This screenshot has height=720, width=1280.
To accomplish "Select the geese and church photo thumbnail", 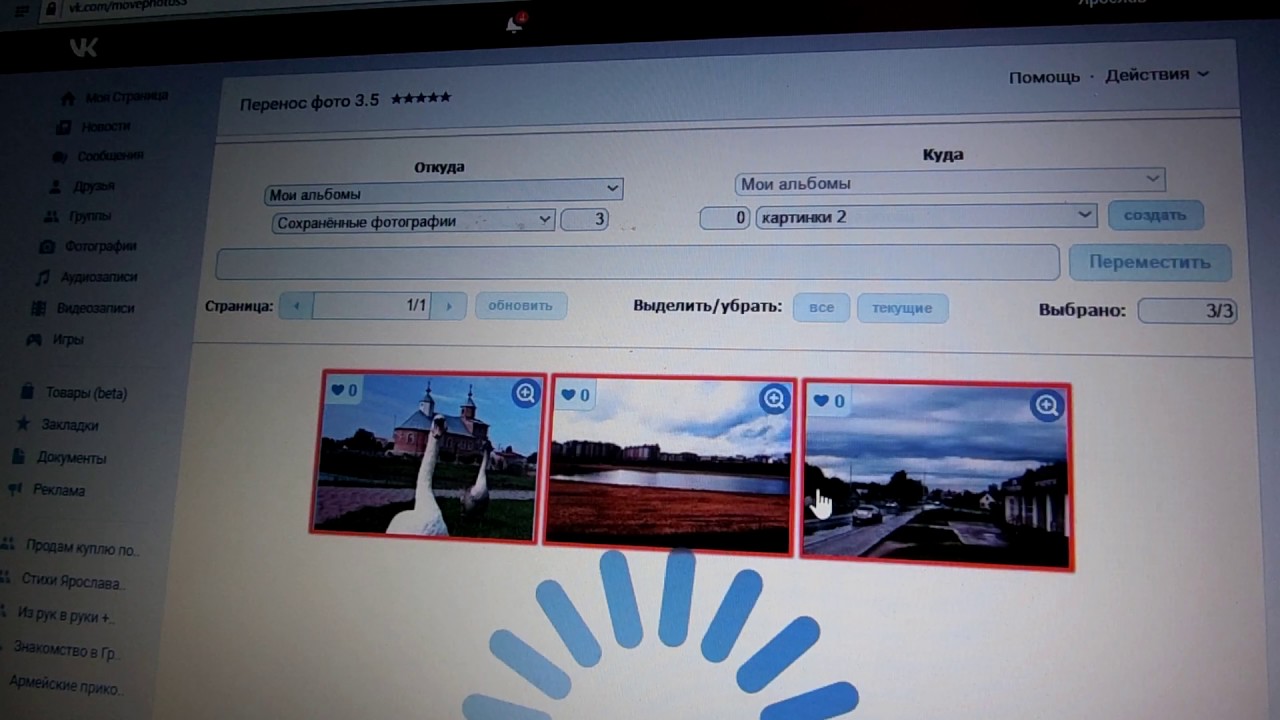I will point(428,456).
